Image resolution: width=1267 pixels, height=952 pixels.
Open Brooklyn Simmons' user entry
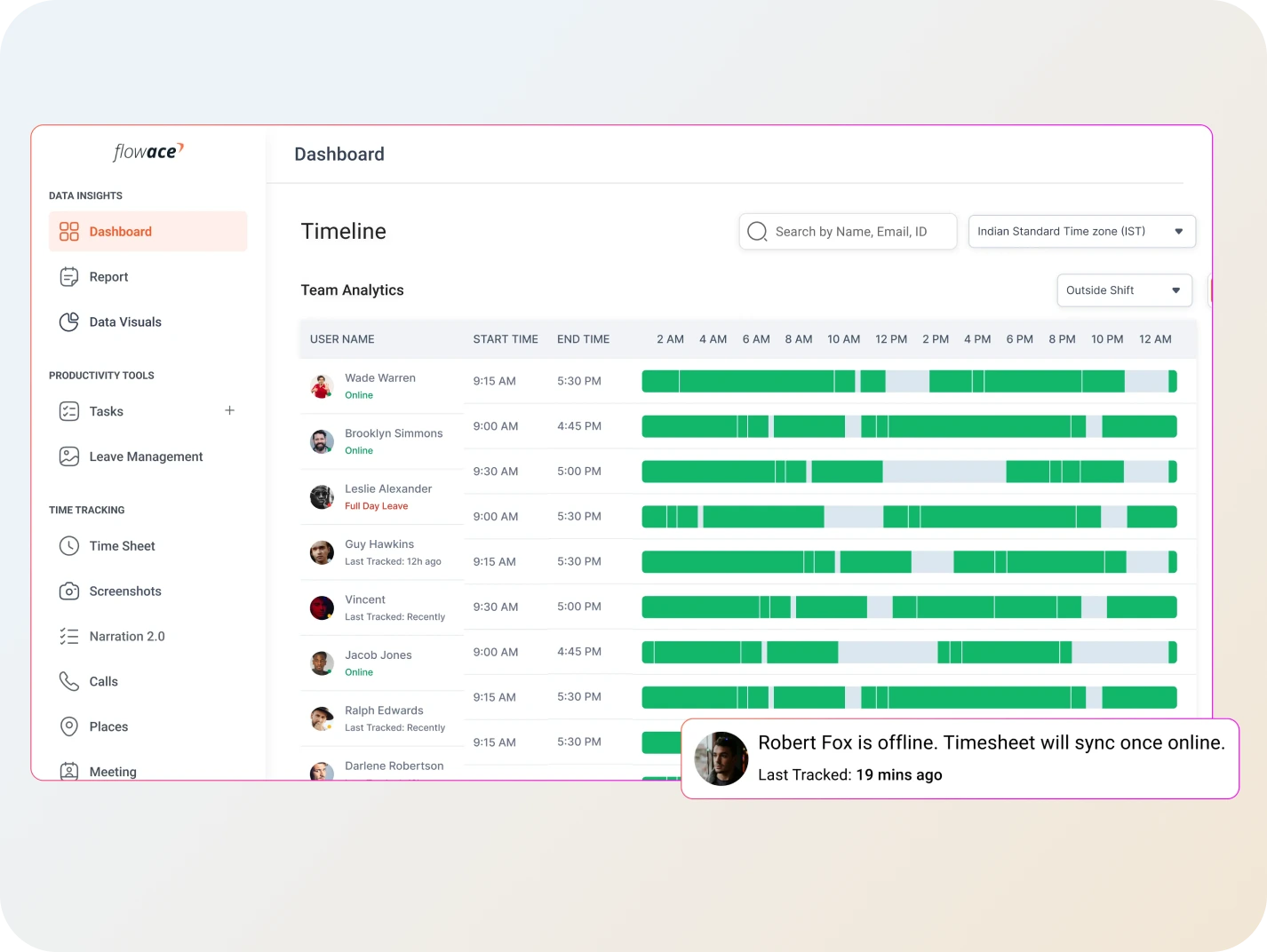(x=394, y=433)
